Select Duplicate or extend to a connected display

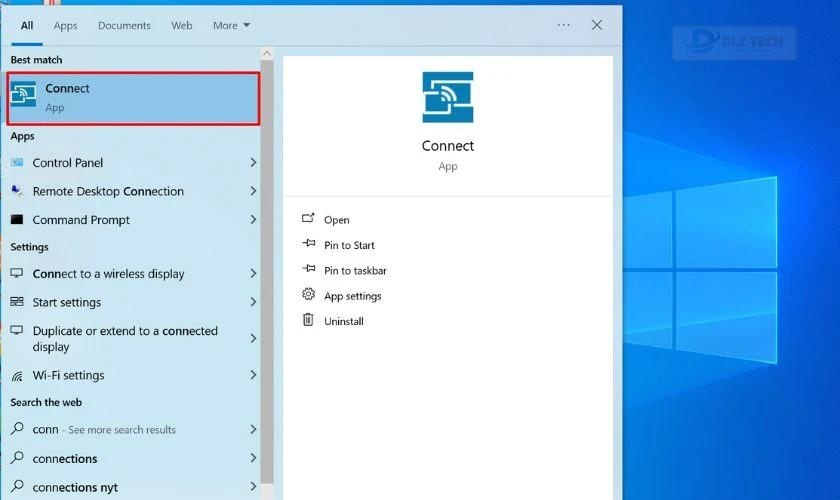pyautogui.click(x=125, y=339)
